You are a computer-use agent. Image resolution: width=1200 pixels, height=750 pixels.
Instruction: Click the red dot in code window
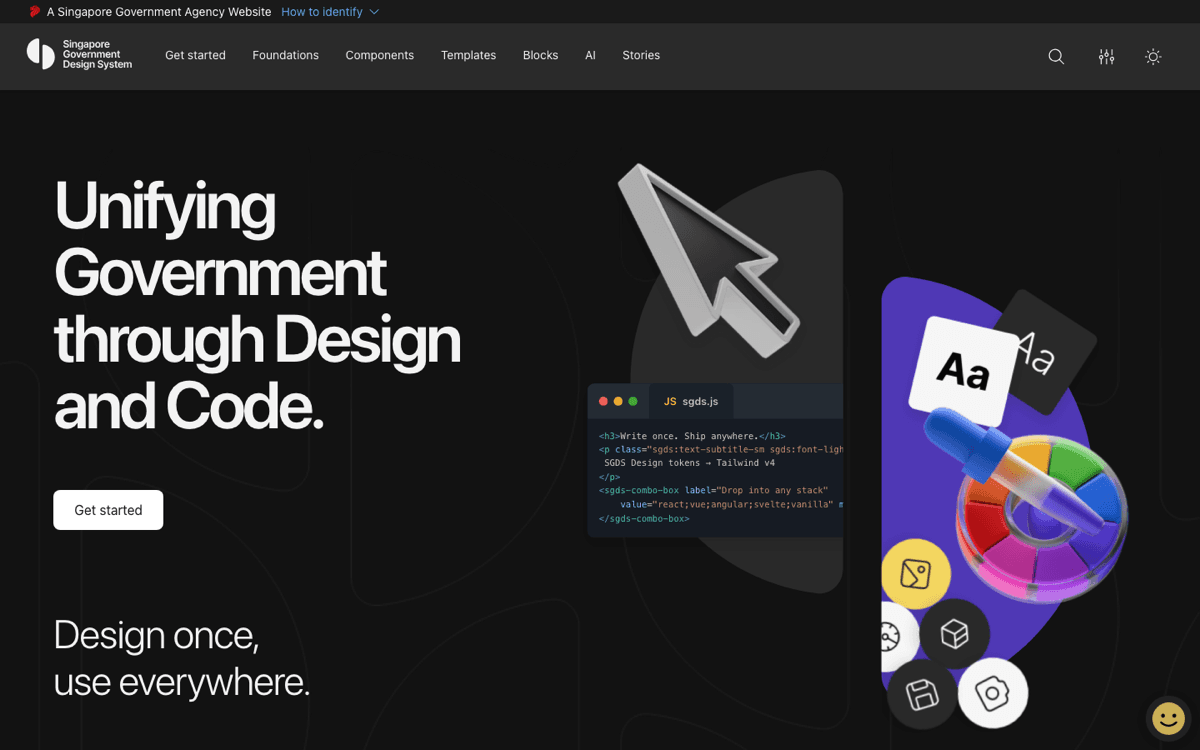click(603, 401)
